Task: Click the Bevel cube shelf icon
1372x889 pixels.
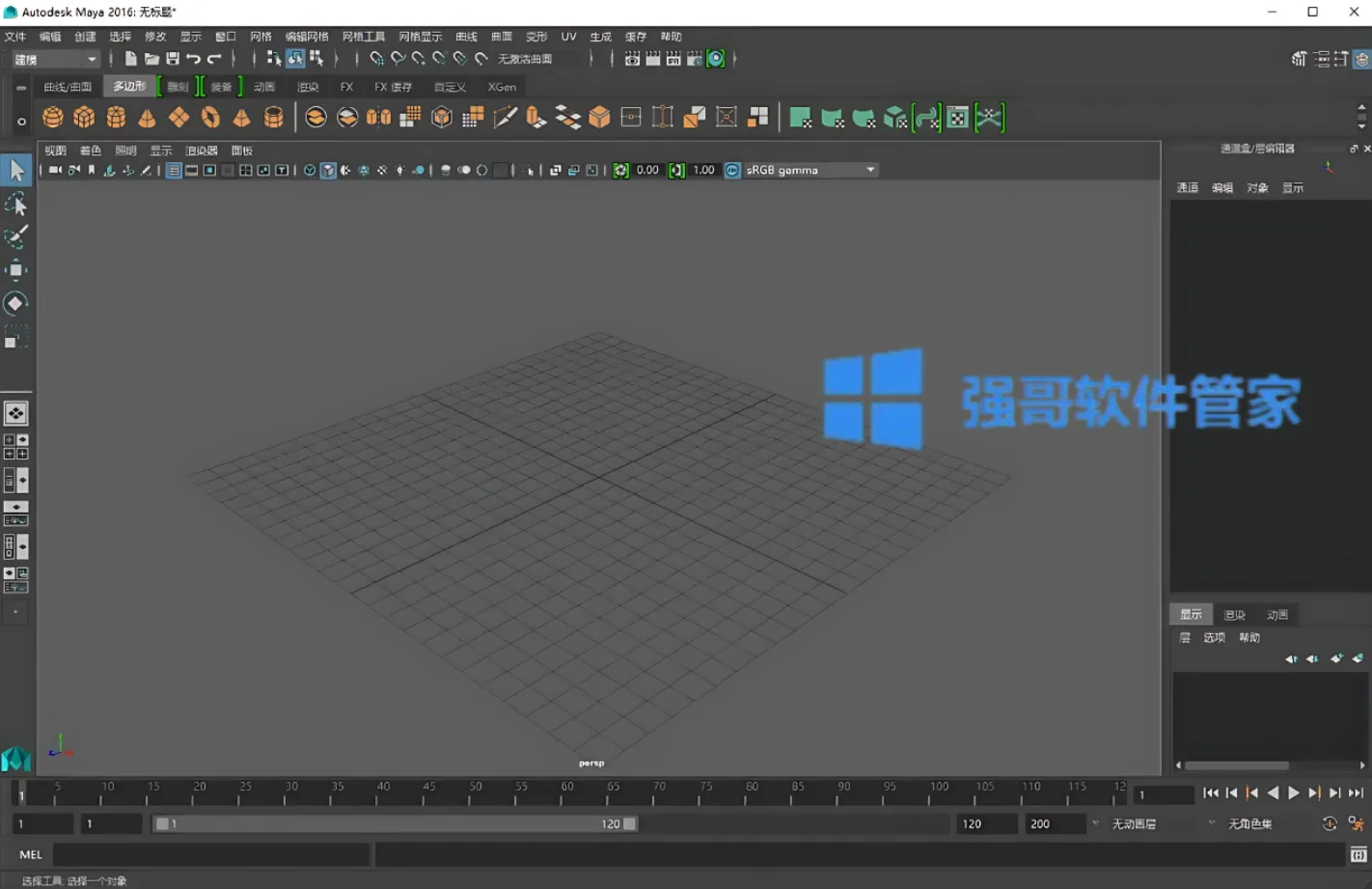Action: (599, 118)
